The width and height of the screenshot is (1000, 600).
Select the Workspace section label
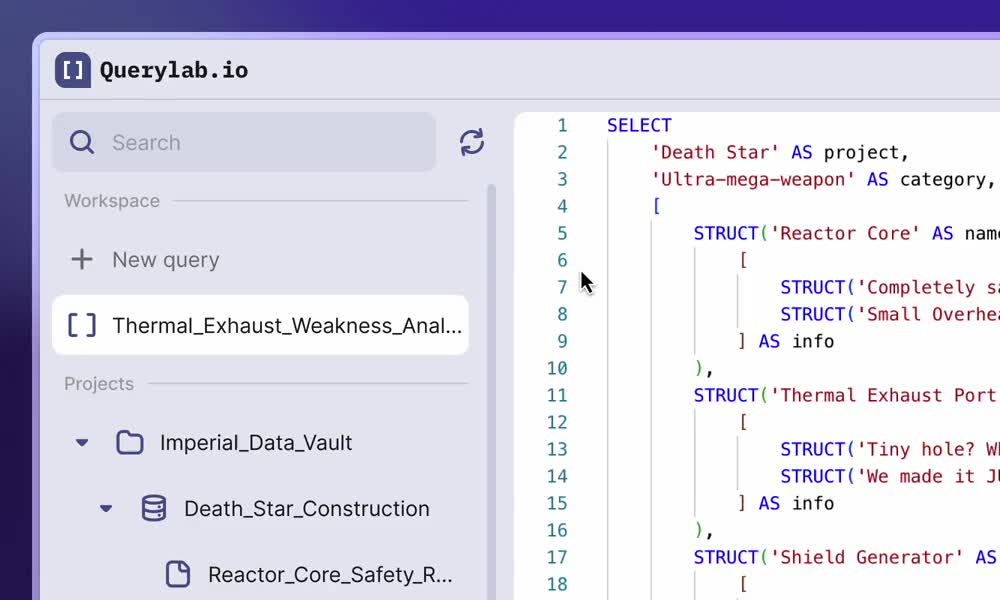(112, 200)
